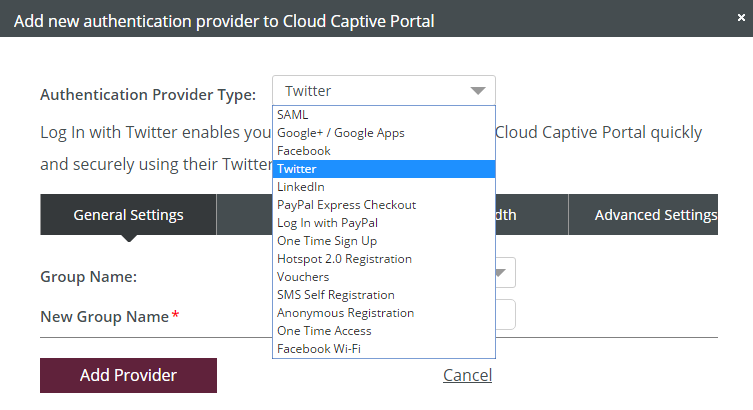Close the authentication provider dialog
Viewport: 753px width, 410px height.
point(741,18)
